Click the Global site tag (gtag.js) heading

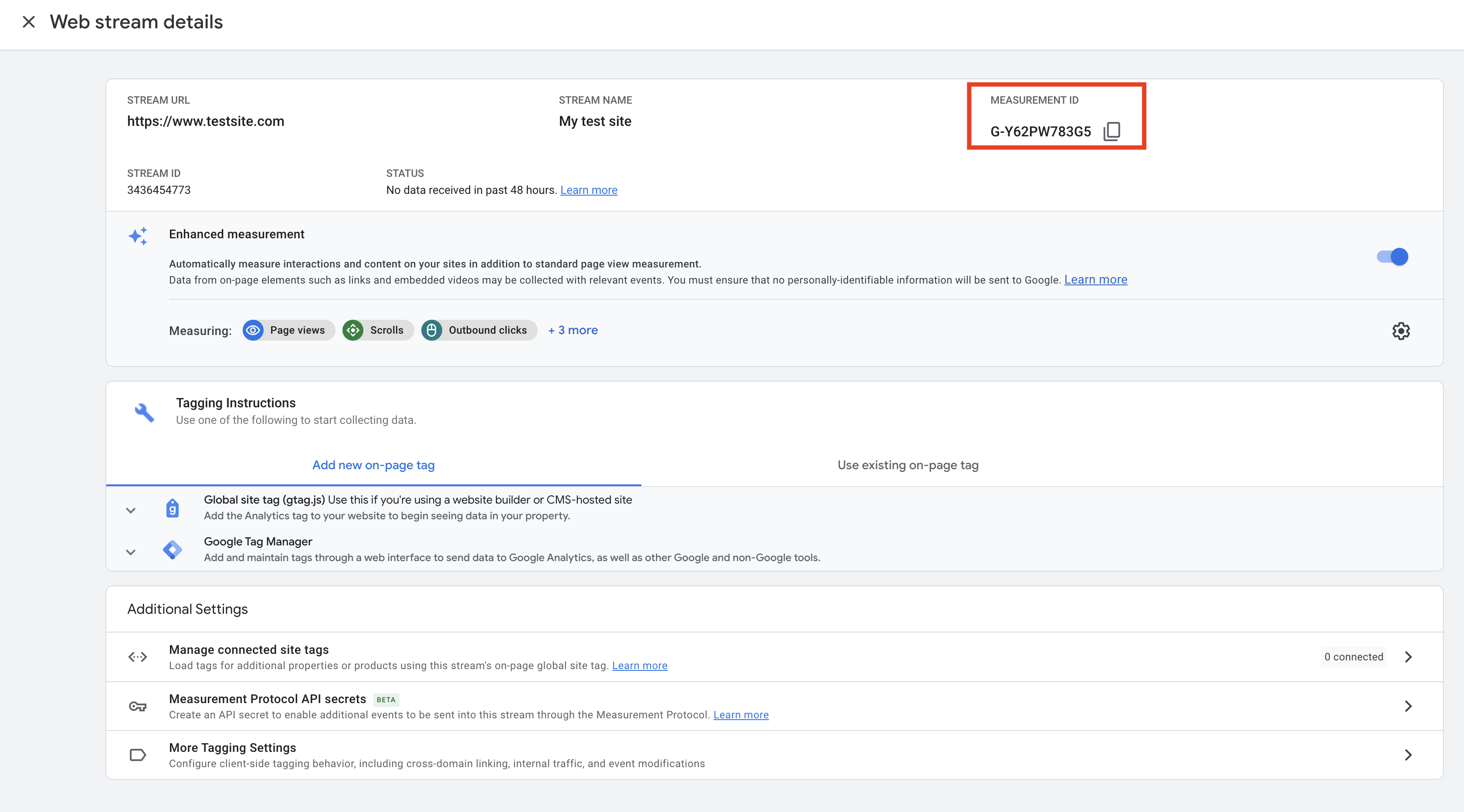(x=264, y=500)
